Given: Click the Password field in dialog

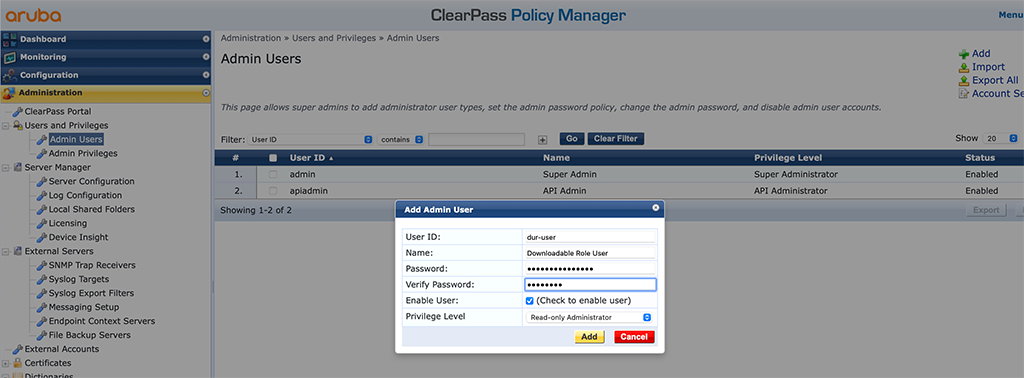Looking at the screenshot, I should pyautogui.click(x=590, y=268).
